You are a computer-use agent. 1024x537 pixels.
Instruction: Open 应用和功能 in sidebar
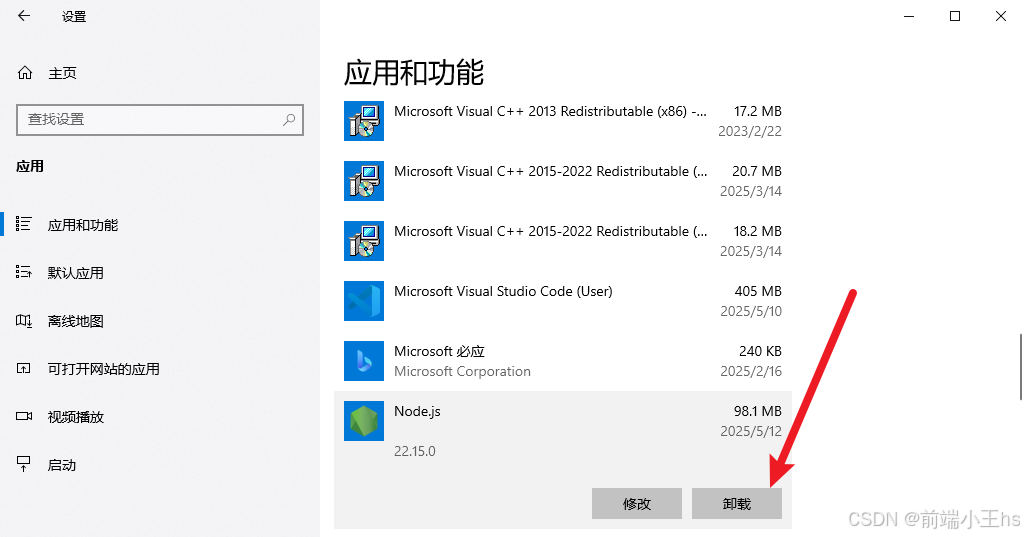(82, 225)
